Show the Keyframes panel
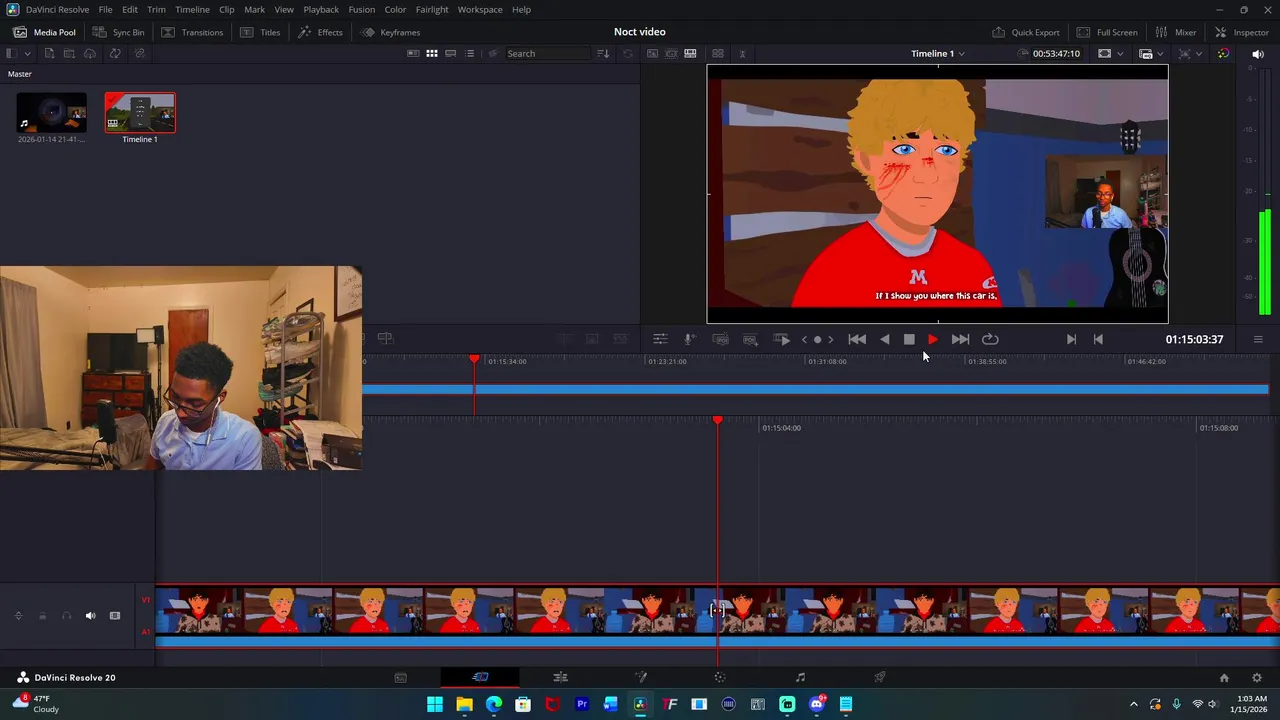This screenshot has height=720, width=1280. click(390, 32)
